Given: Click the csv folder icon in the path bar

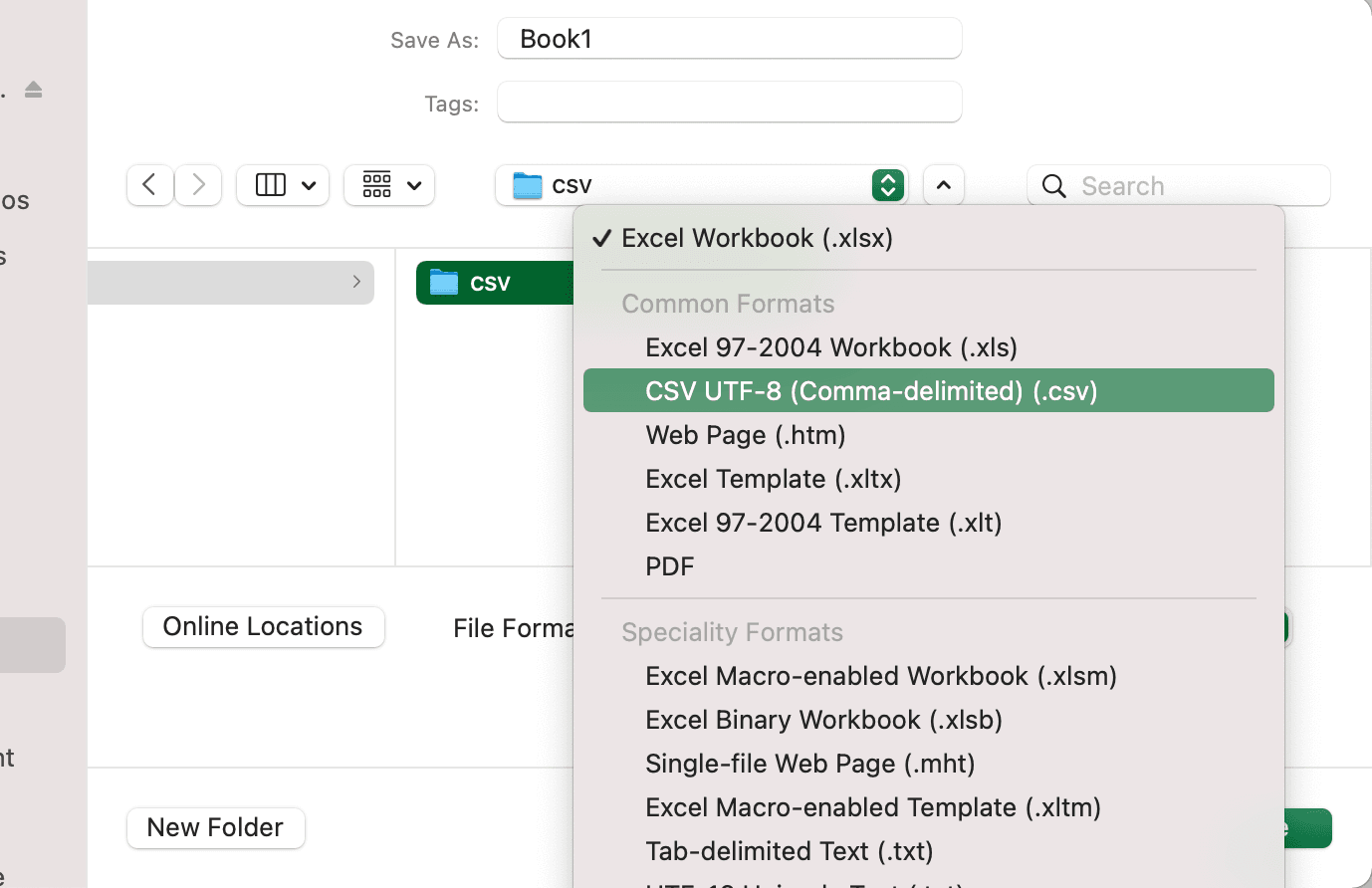Looking at the screenshot, I should [x=526, y=184].
